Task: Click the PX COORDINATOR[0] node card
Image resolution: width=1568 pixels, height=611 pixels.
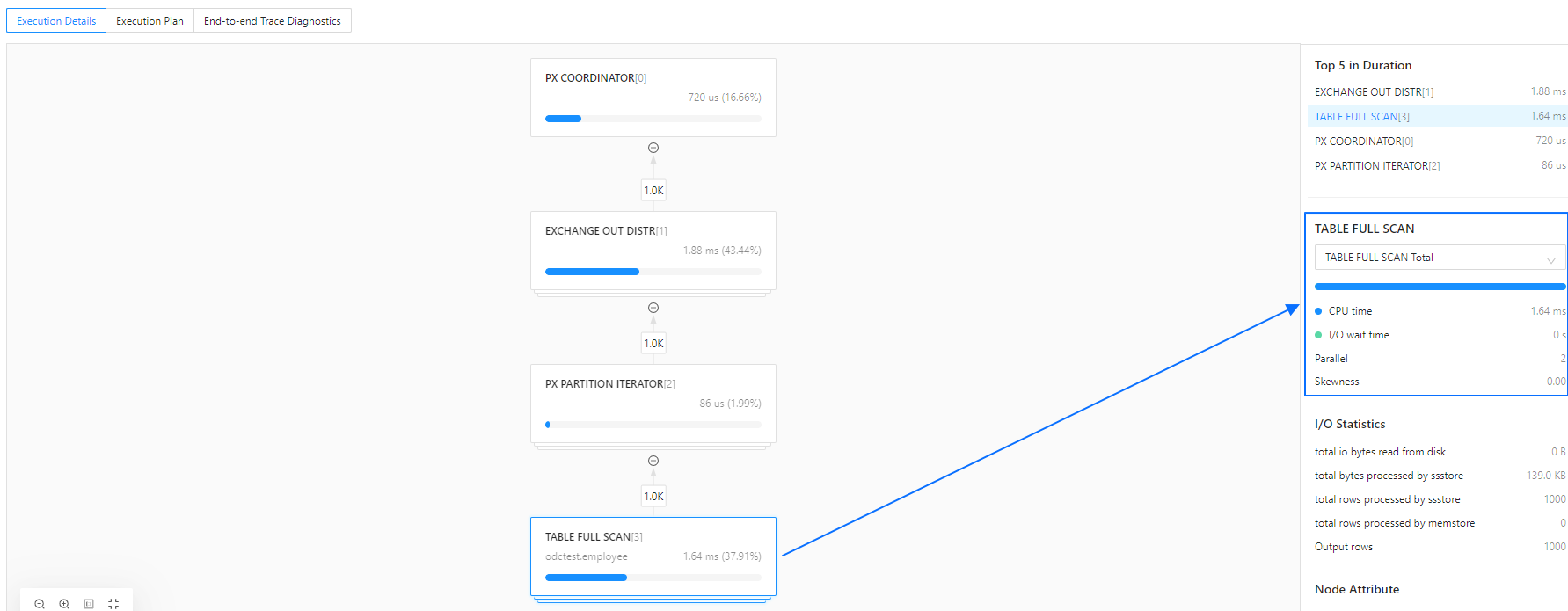Action: pos(653,97)
